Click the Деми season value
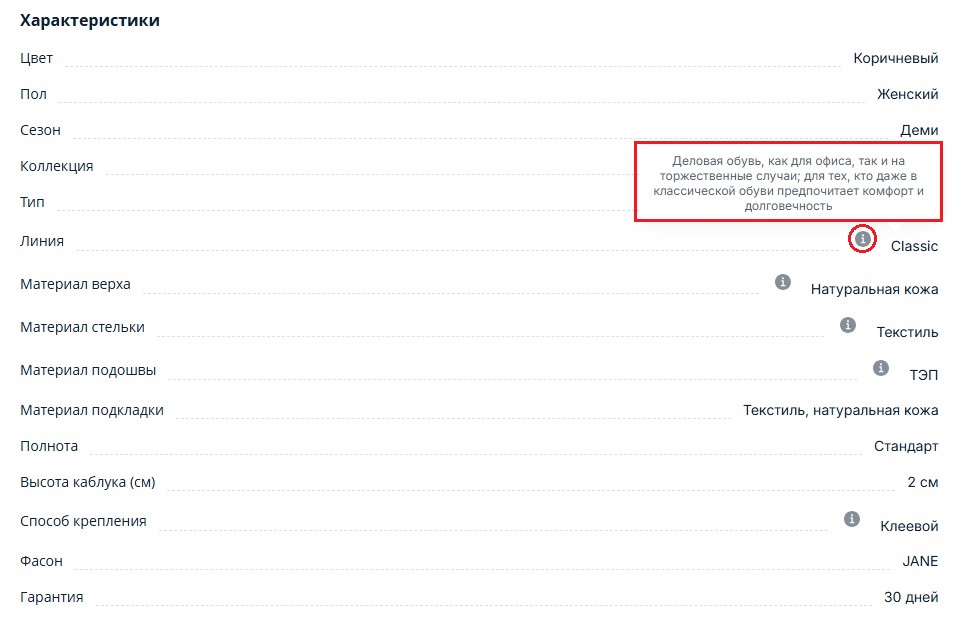 pos(919,130)
